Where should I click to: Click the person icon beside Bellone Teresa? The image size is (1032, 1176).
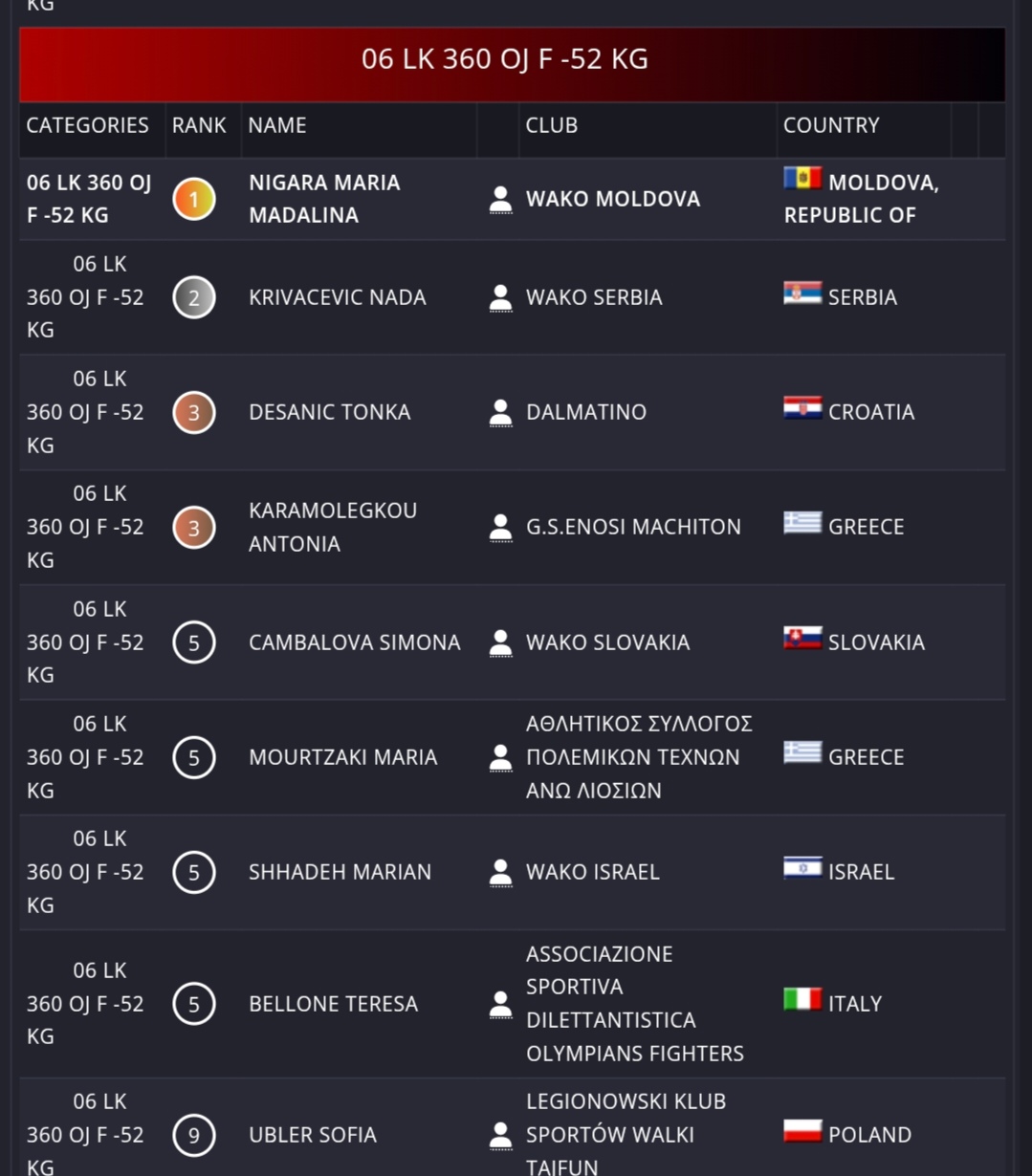click(499, 1005)
